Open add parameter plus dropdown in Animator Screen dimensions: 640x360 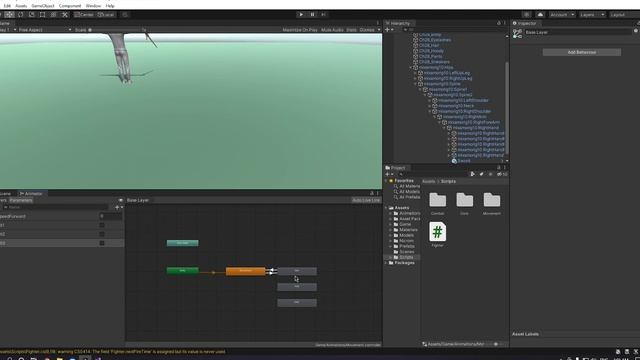coord(119,207)
